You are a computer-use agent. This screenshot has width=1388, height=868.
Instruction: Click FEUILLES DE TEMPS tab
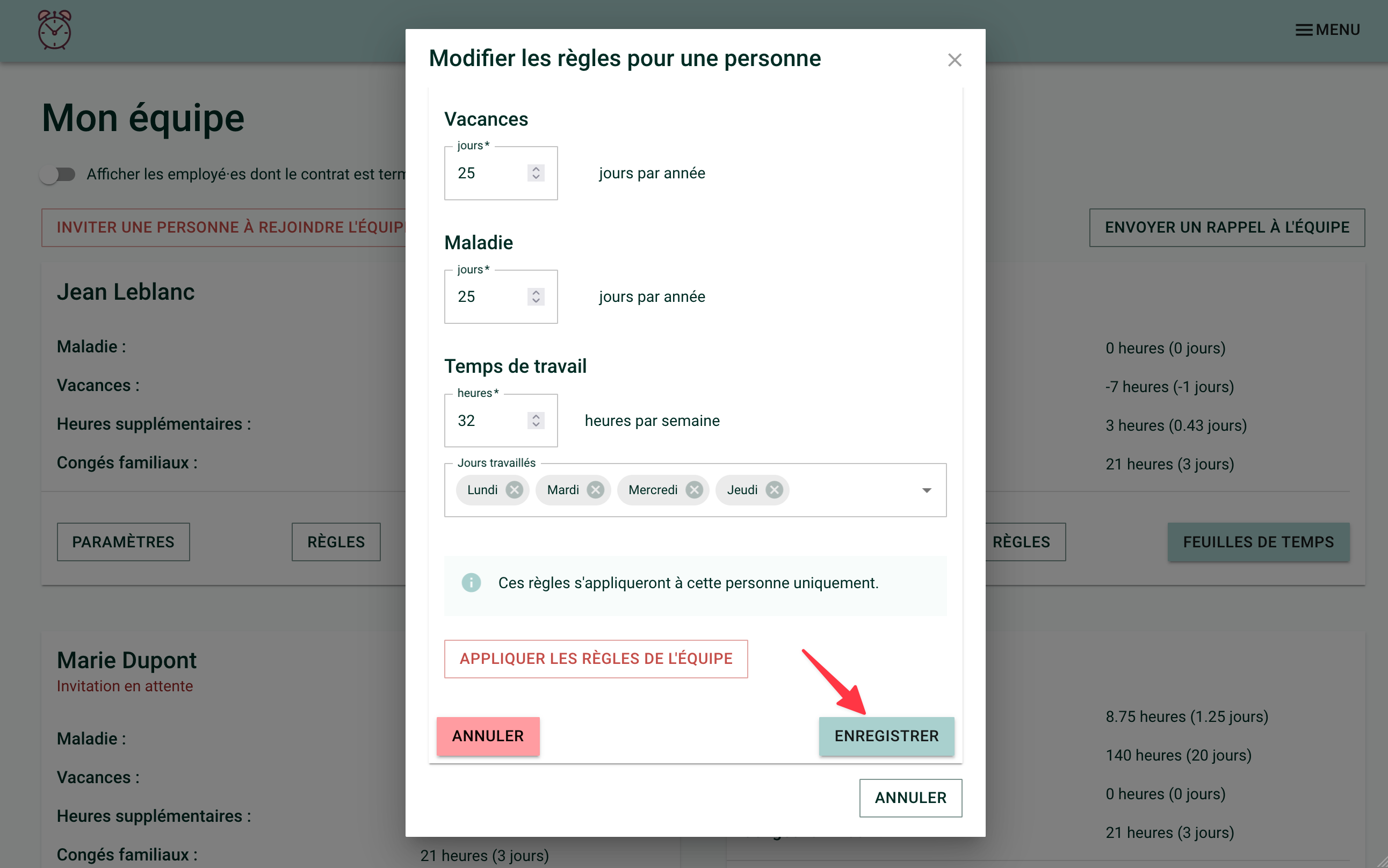1257,541
